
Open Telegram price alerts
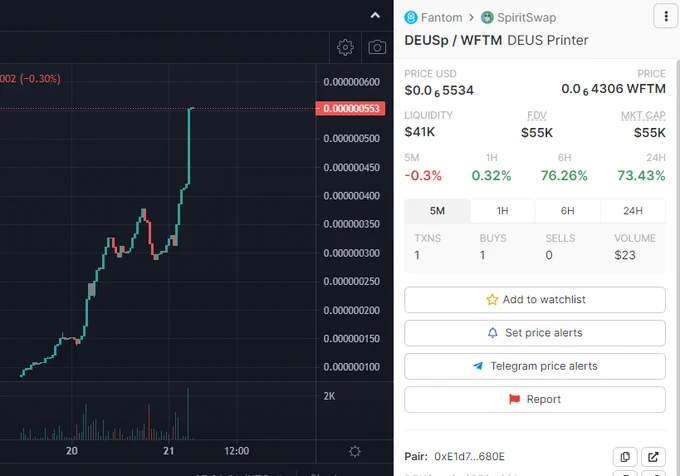tap(535, 366)
